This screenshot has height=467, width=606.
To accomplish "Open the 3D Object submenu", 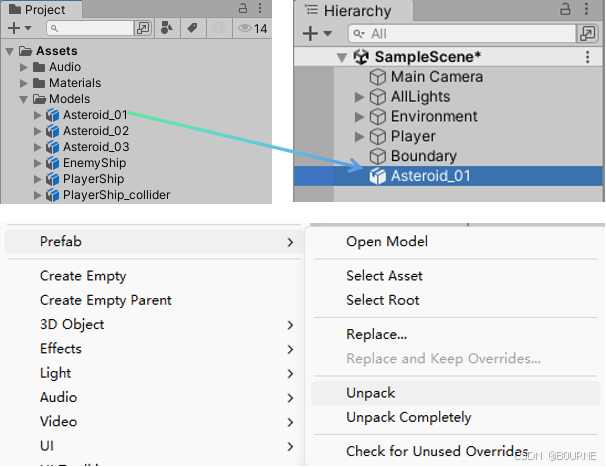I will click(x=153, y=325).
